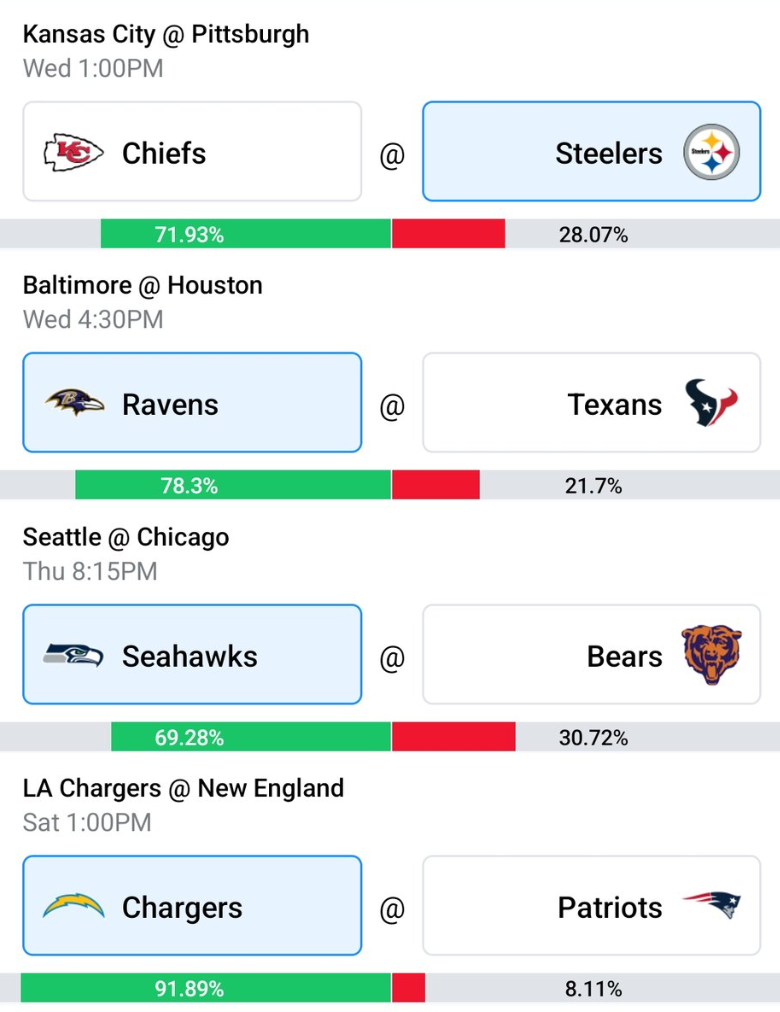The width and height of the screenshot is (780, 1012).
Task: Click the Pittsburgh Steelers logo
Action: [x=712, y=152]
